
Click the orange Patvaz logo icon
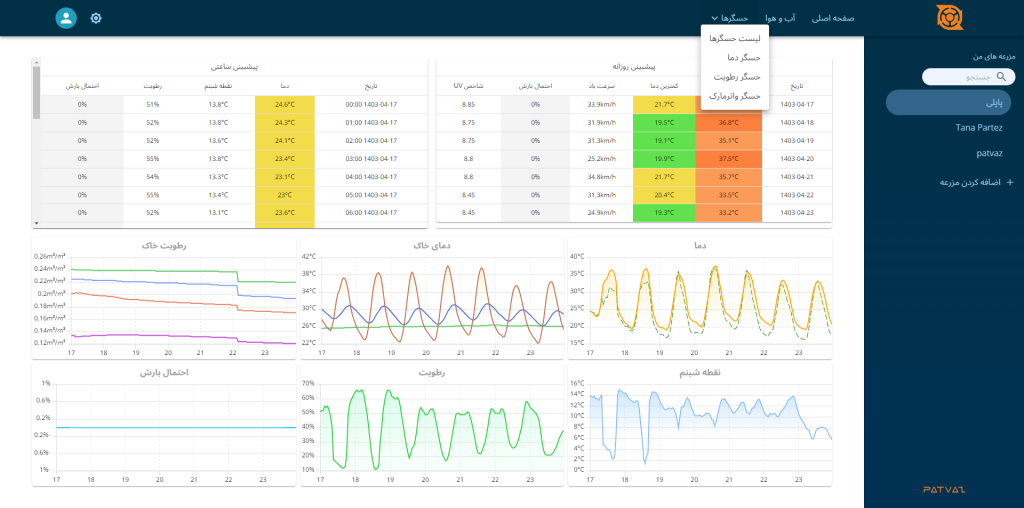pyautogui.click(x=949, y=18)
